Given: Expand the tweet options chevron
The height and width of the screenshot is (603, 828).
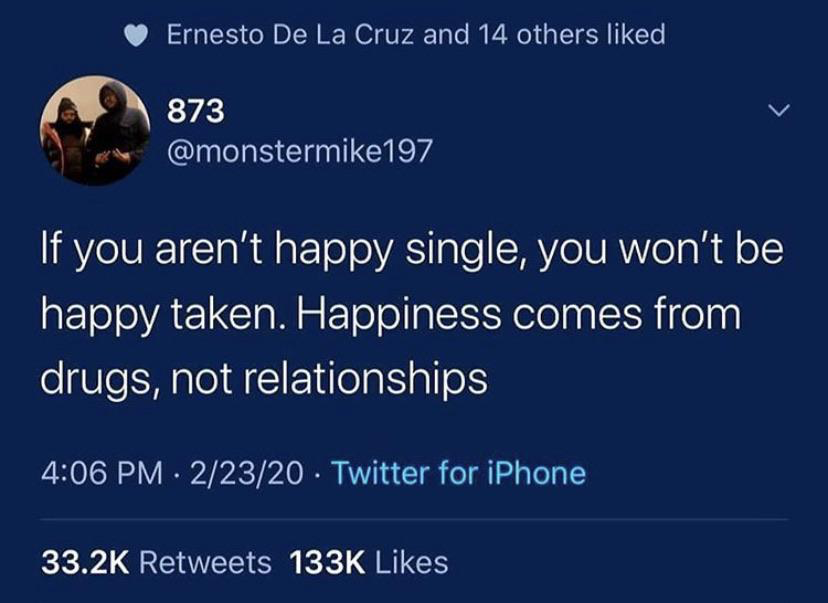Looking at the screenshot, I should (x=778, y=111).
